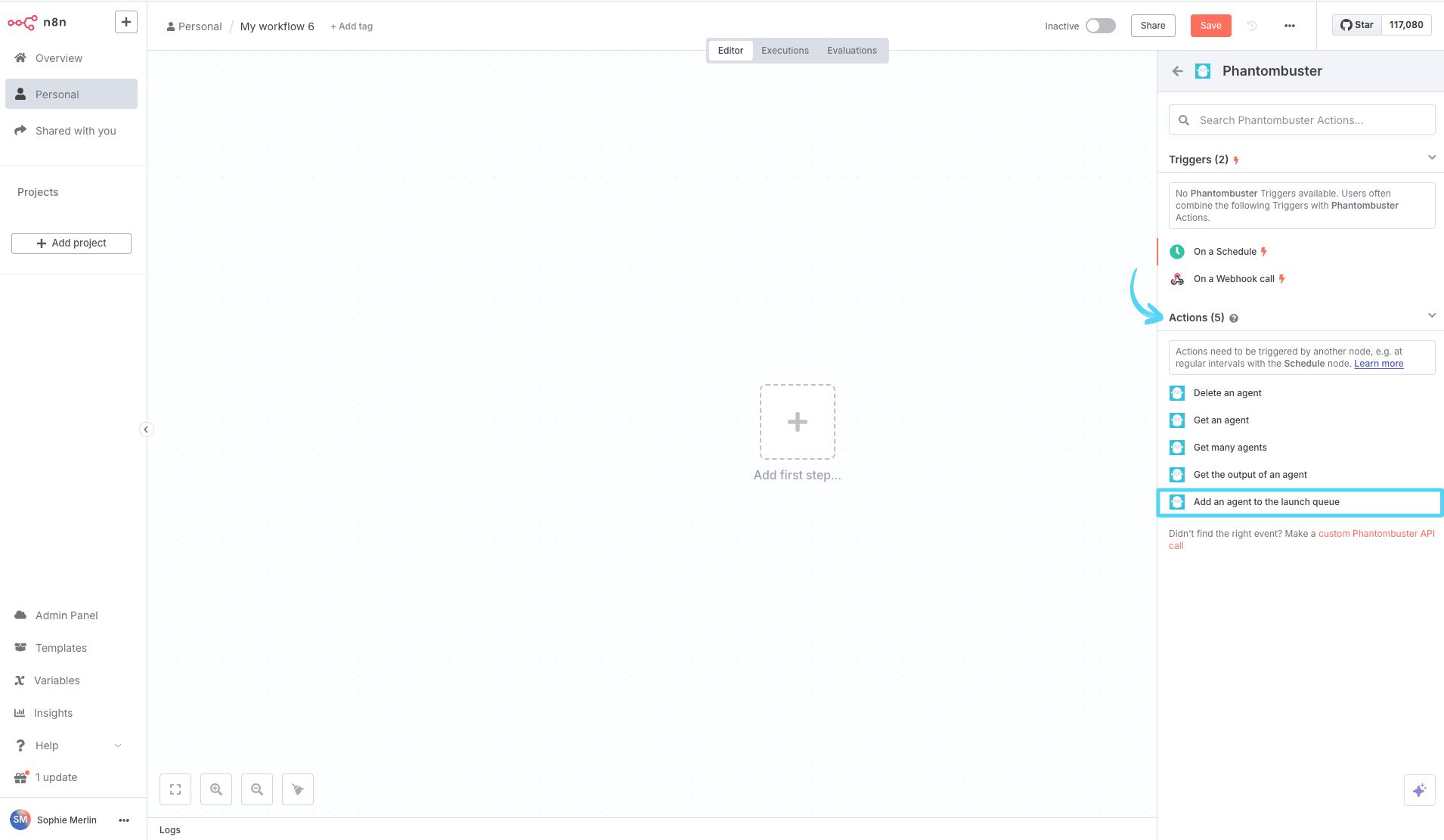Go back from Phantombuster panel
Viewport: 1444px width, 840px height.
[1177, 71]
